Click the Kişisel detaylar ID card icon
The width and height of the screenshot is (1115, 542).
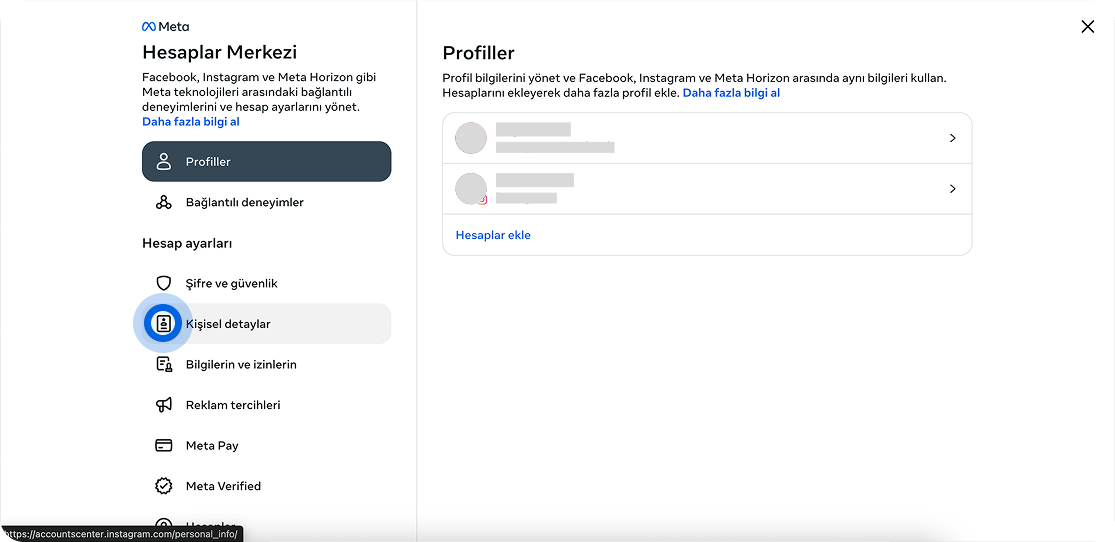coord(164,324)
